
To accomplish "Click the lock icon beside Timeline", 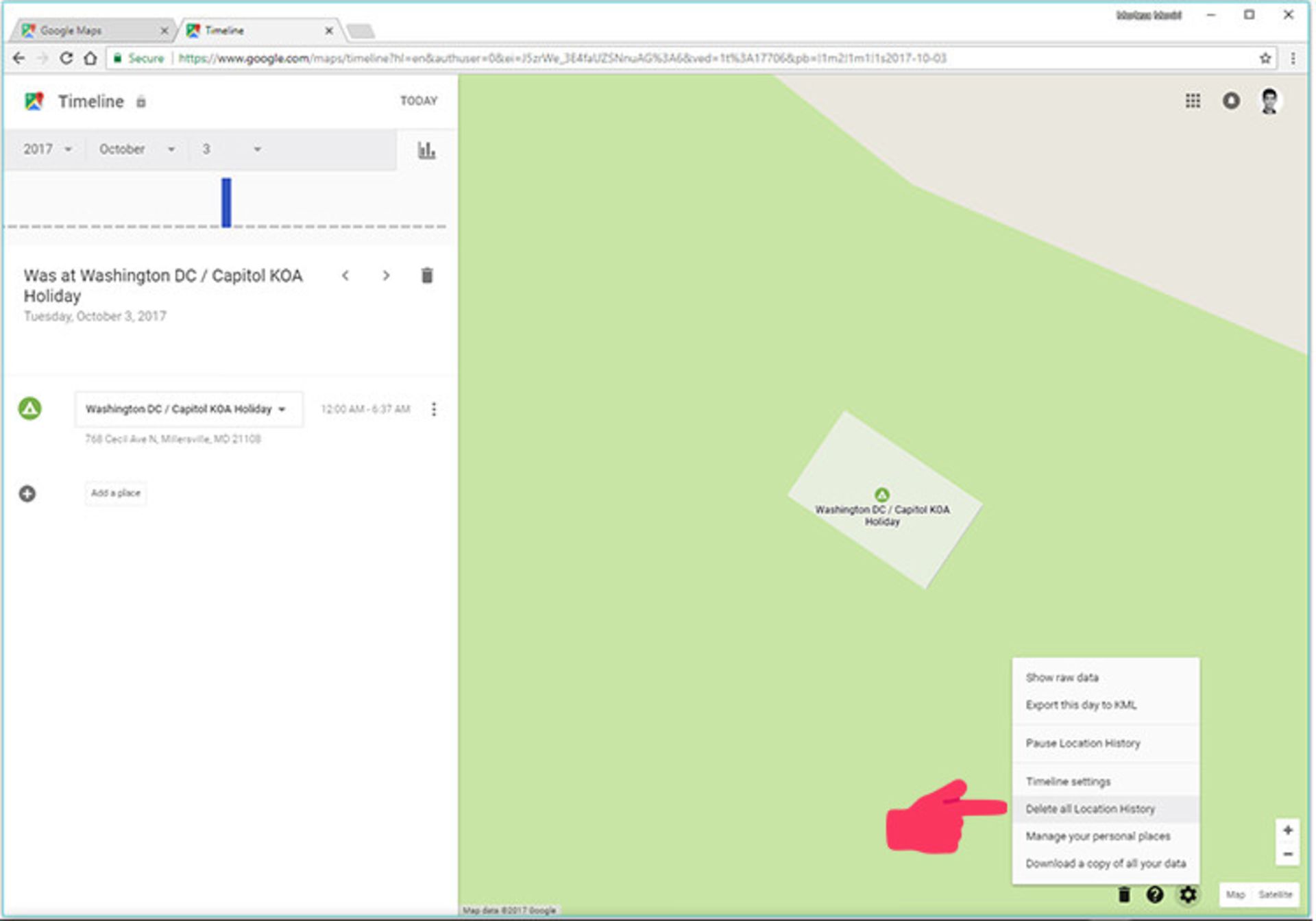I will [141, 101].
